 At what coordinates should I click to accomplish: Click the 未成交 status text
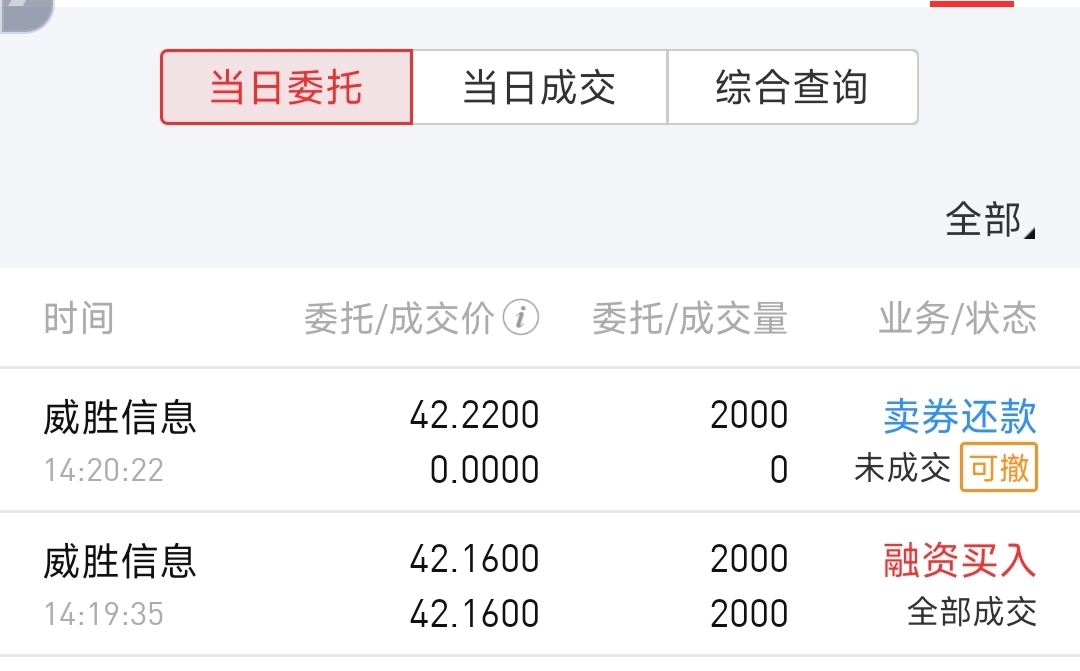click(x=902, y=468)
